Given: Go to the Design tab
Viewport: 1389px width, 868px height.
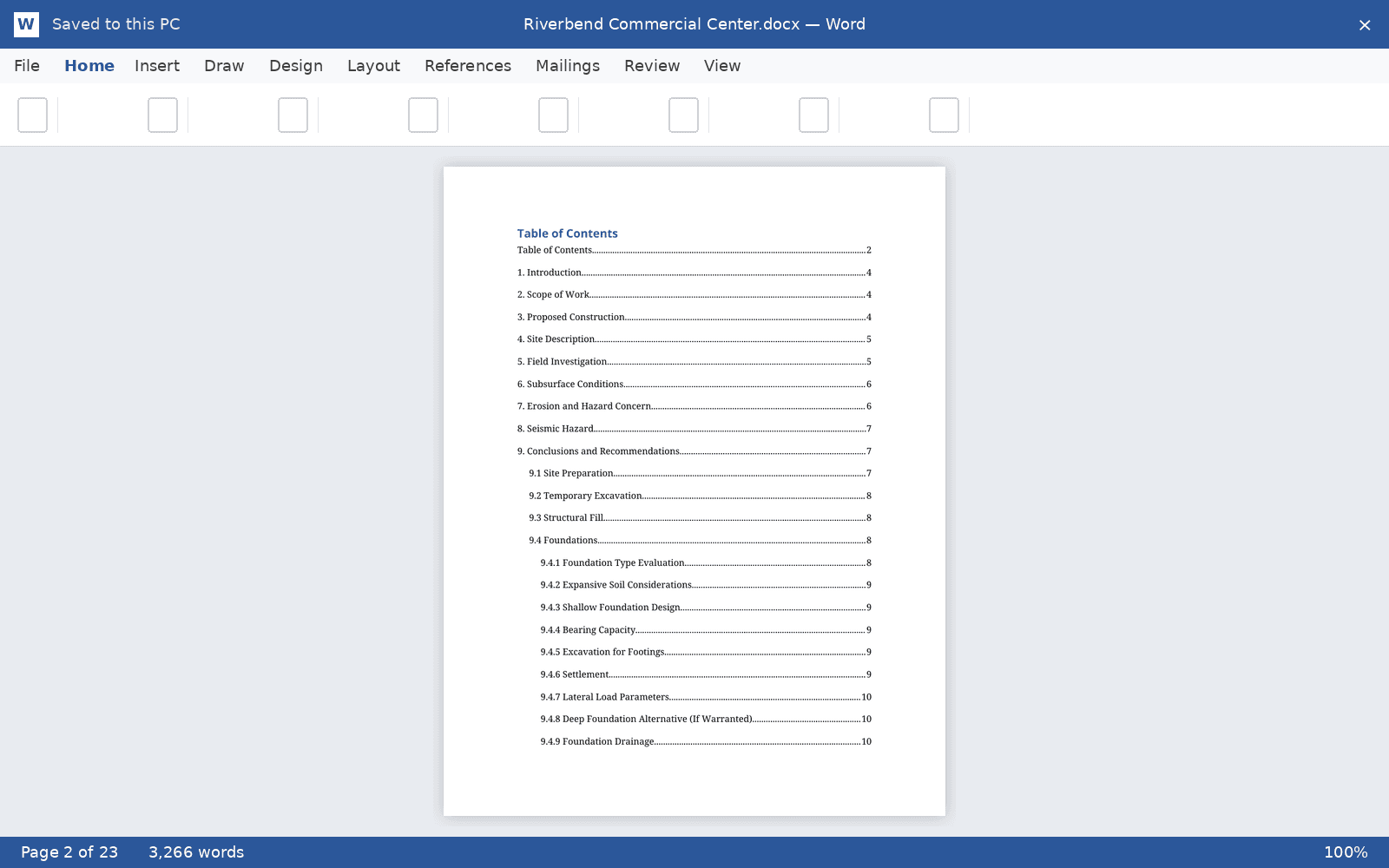Looking at the screenshot, I should click(296, 66).
